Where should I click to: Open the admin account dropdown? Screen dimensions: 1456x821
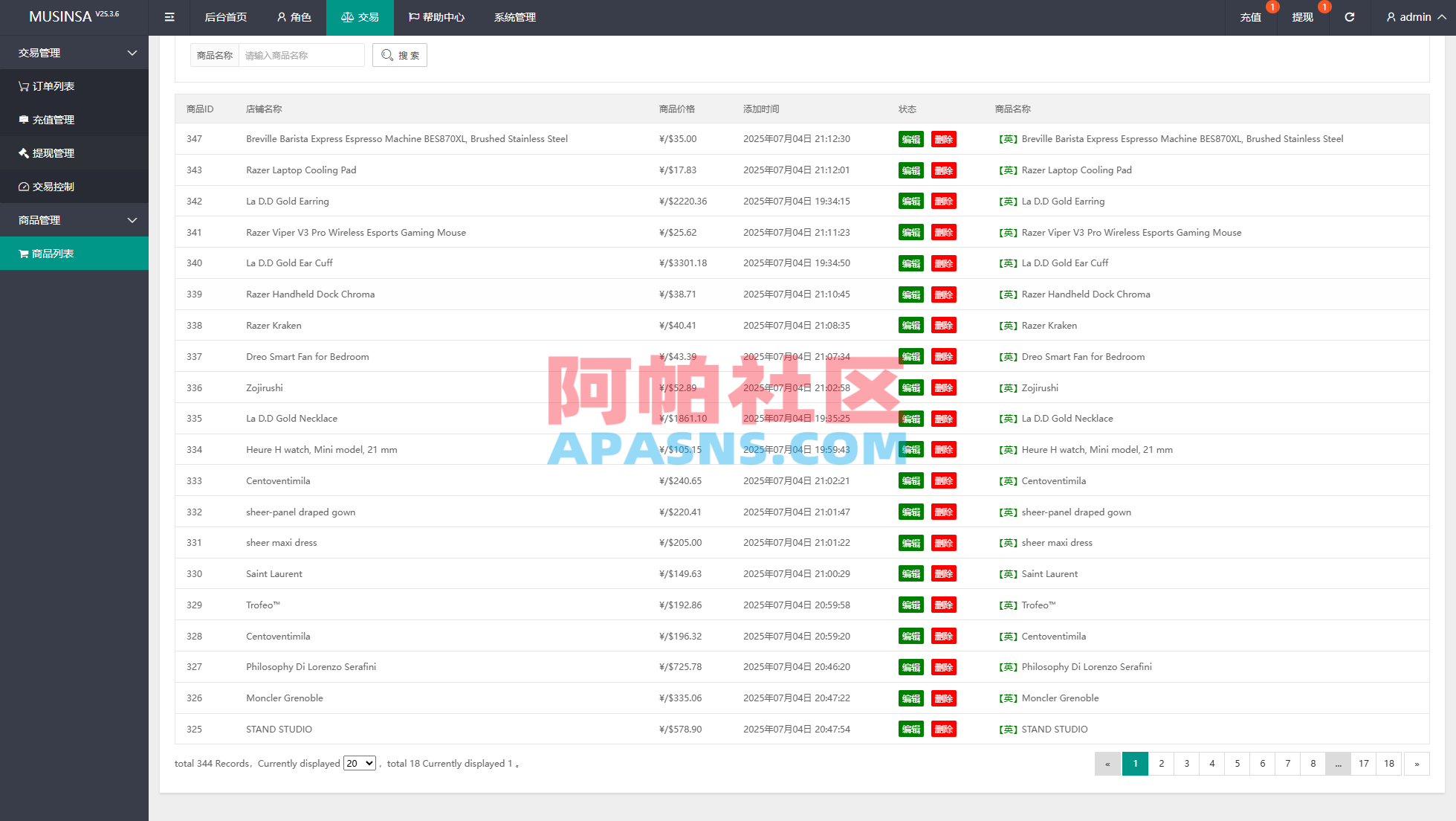[x=1414, y=17]
